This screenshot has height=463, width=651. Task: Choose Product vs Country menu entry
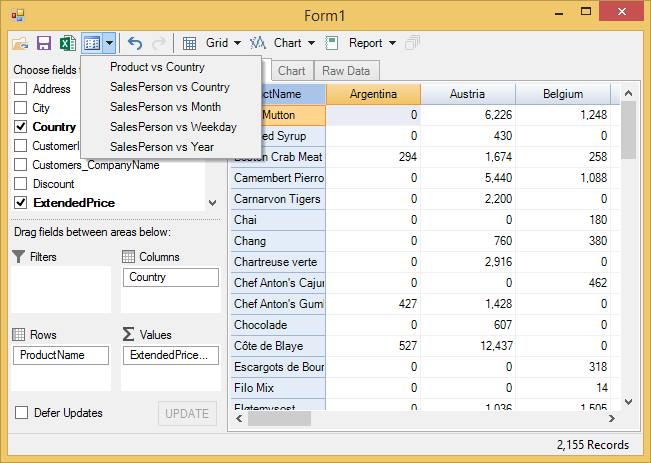[x=157, y=67]
